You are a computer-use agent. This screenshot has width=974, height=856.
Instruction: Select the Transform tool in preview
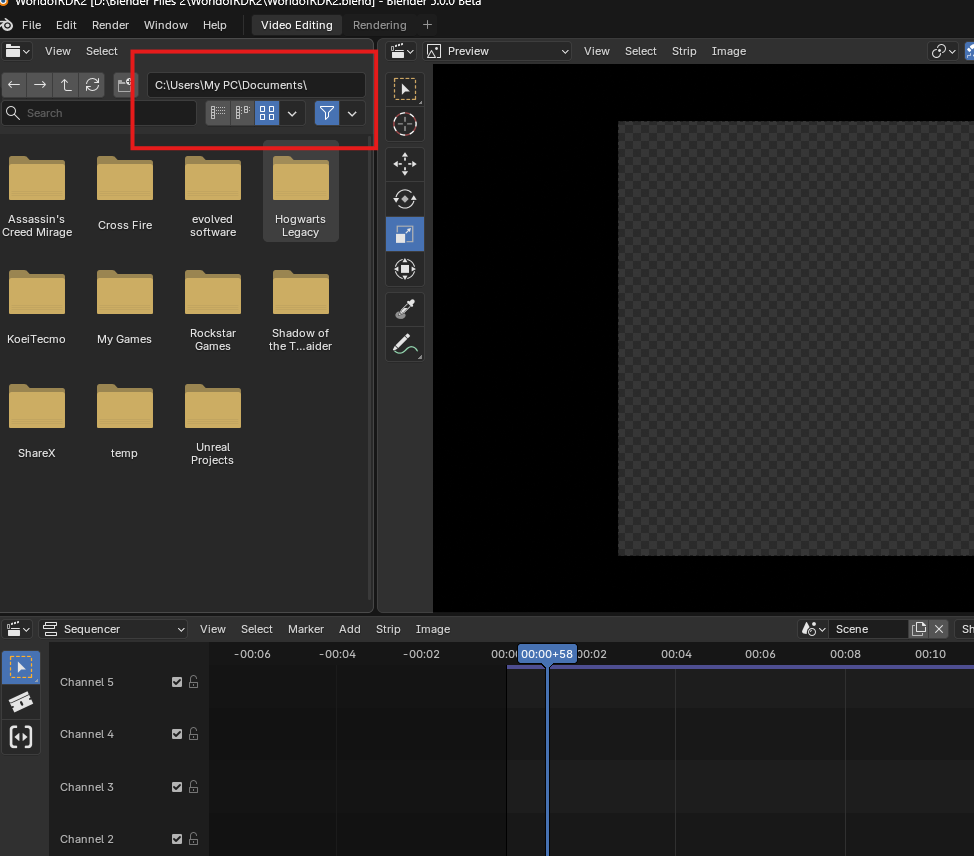tap(405, 269)
